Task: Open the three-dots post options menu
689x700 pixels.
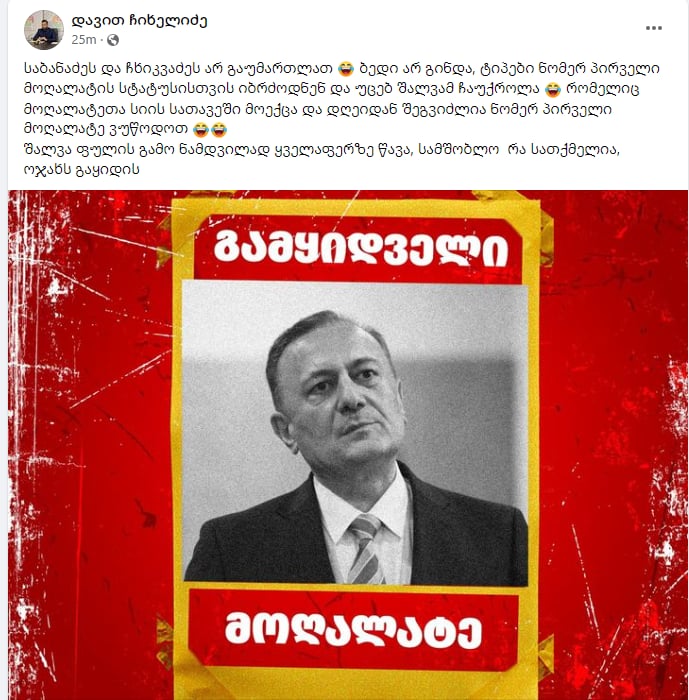Action: (x=654, y=28)
